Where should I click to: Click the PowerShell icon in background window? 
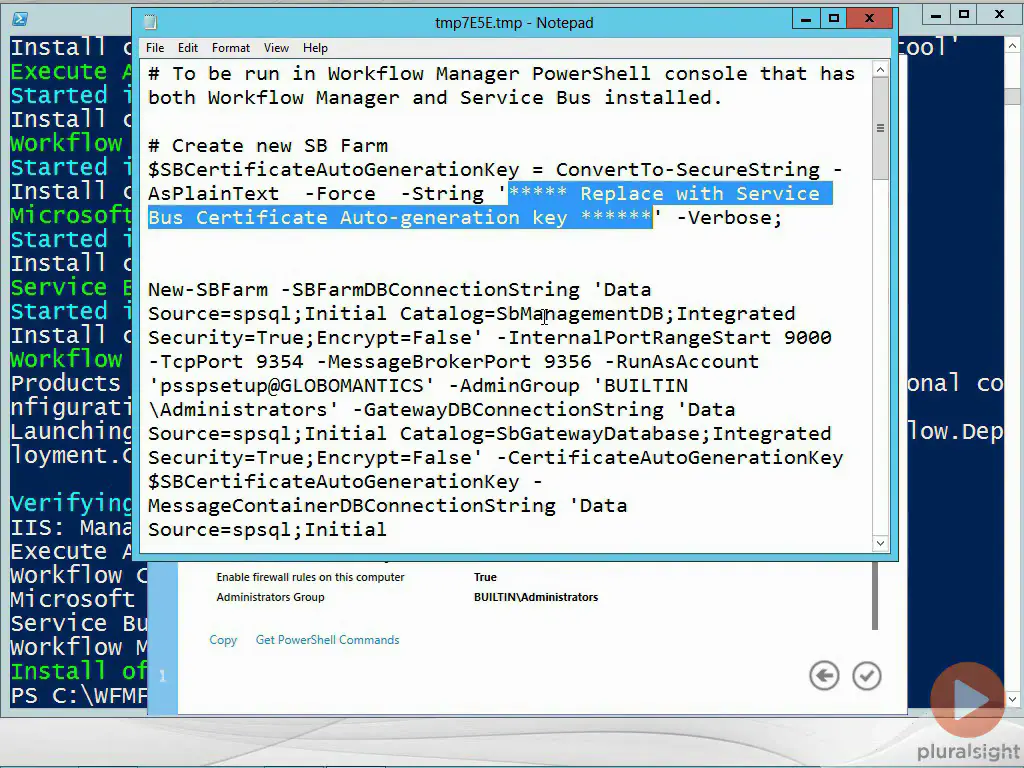[20, 19]
